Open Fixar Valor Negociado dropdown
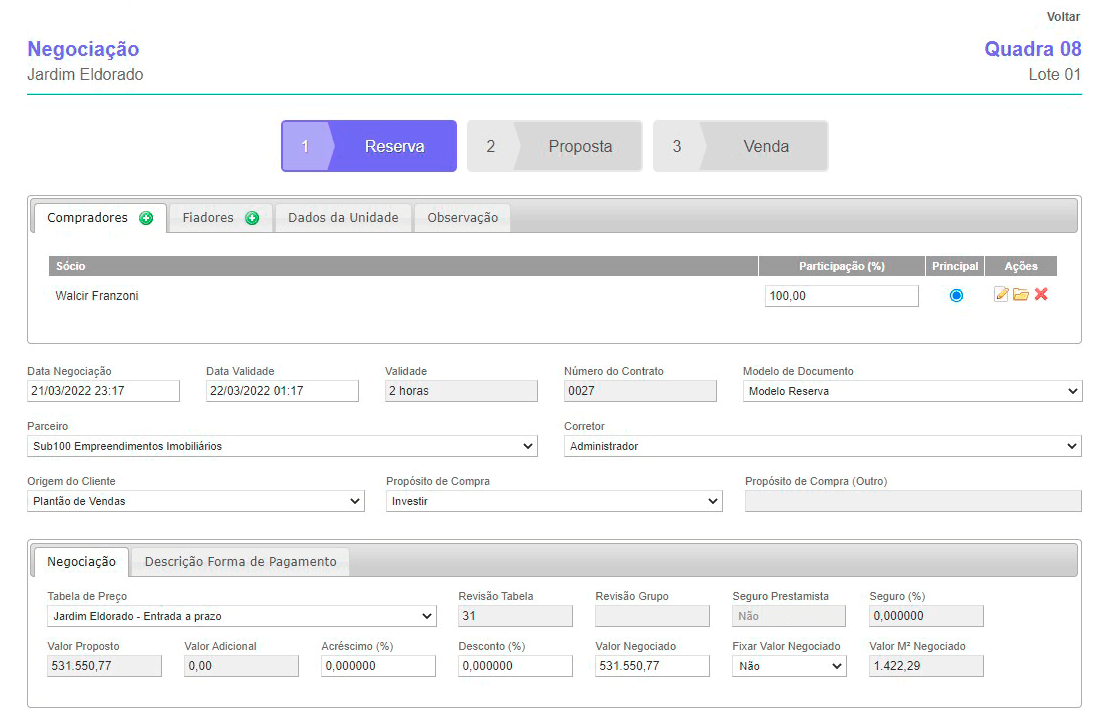Screen dimensions: 1108x715 point(789,666)
